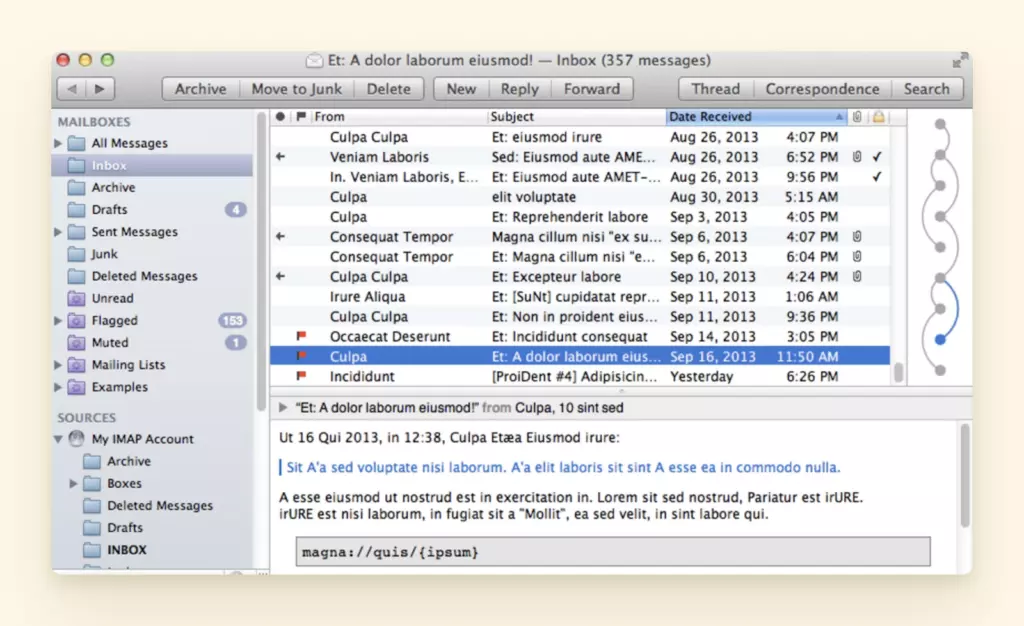Viewport: 1024px width, 626px height.
Task: Click the Unread smart mailbox icon
Action: pos(76,298)
